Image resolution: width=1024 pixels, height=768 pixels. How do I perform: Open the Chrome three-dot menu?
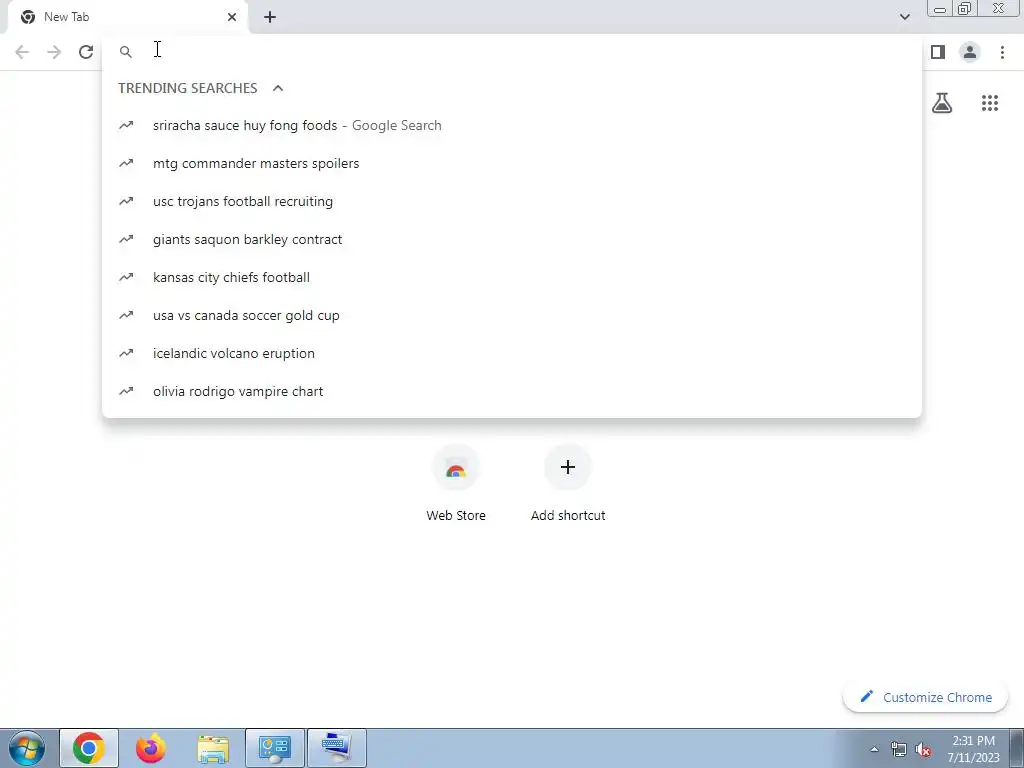1002,52
